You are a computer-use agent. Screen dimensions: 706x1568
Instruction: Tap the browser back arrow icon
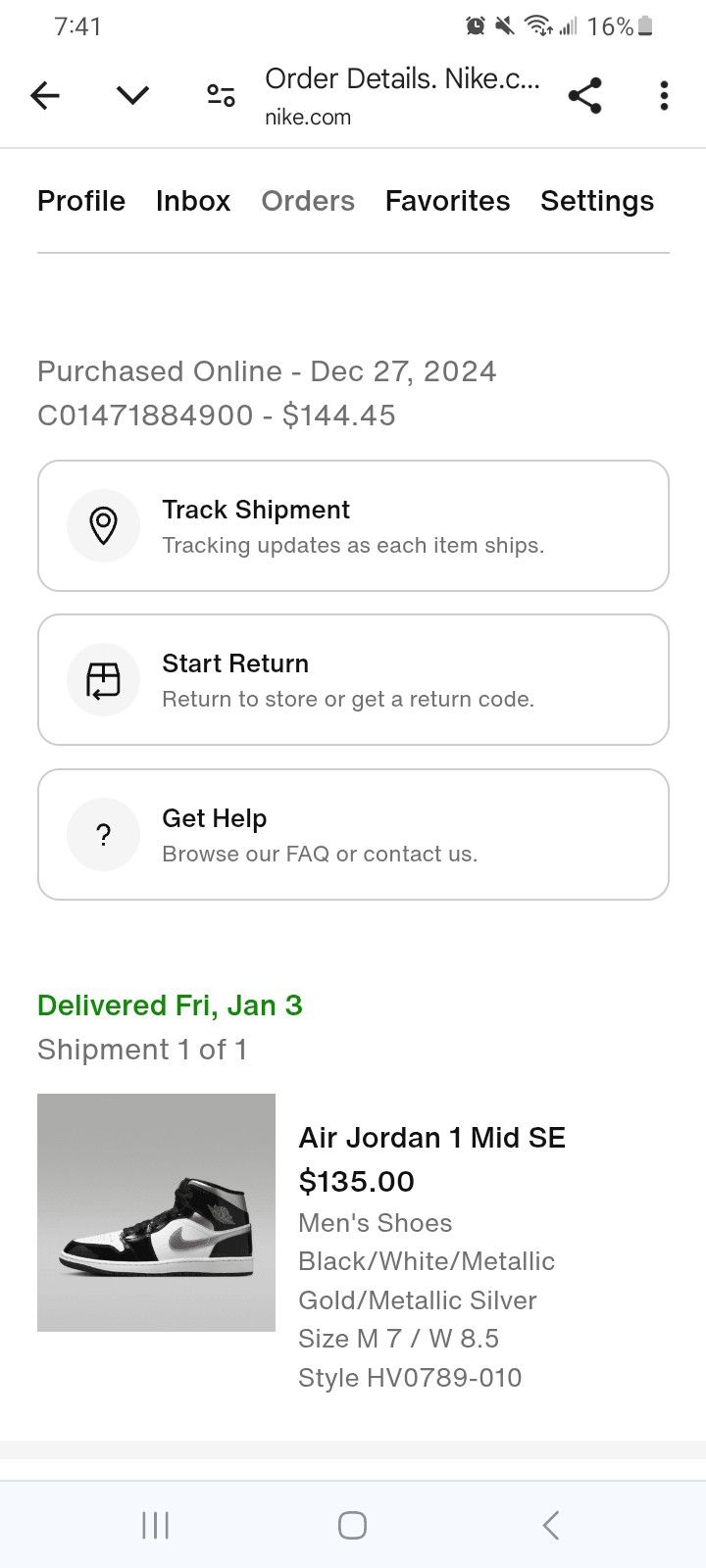point(45,95)
